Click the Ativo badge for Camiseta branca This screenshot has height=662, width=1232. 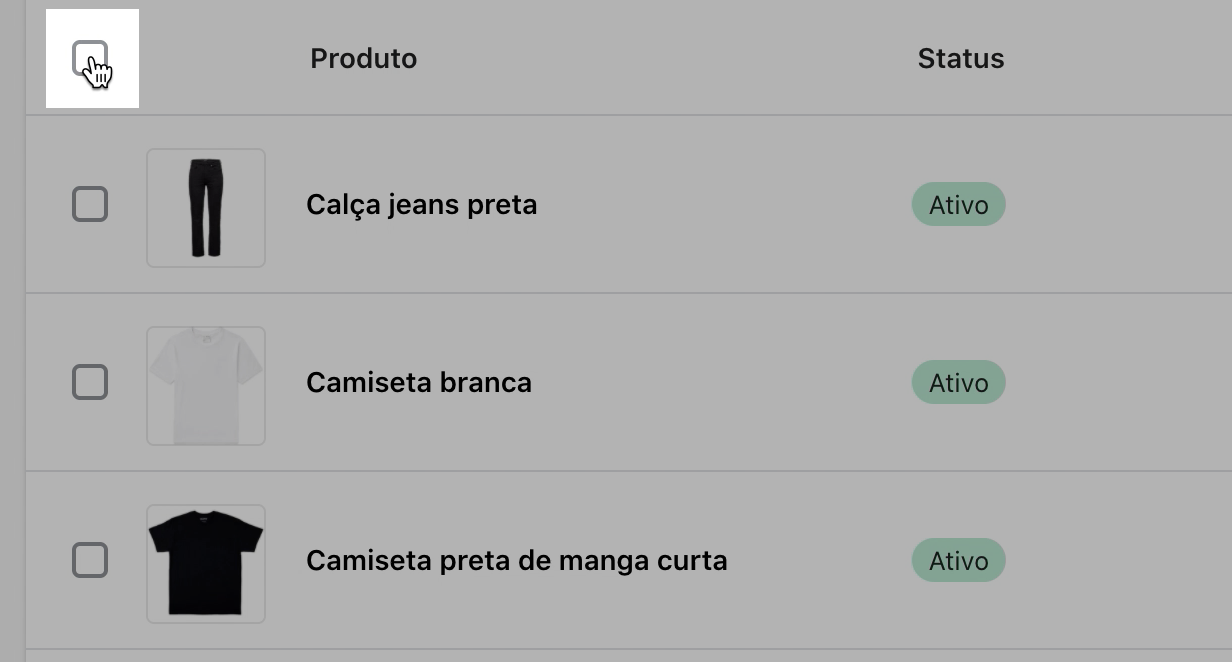pos(958,383)
